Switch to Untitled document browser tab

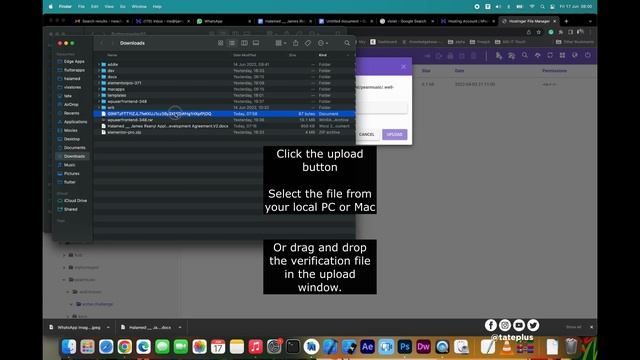tap(345, 21)
